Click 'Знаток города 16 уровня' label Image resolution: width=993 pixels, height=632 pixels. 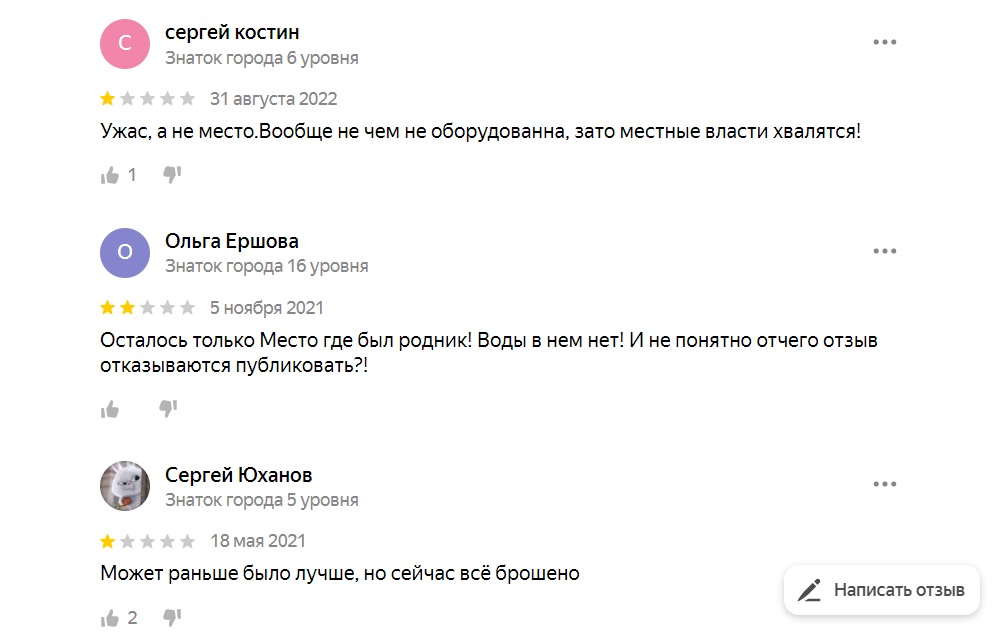(267, 266)
